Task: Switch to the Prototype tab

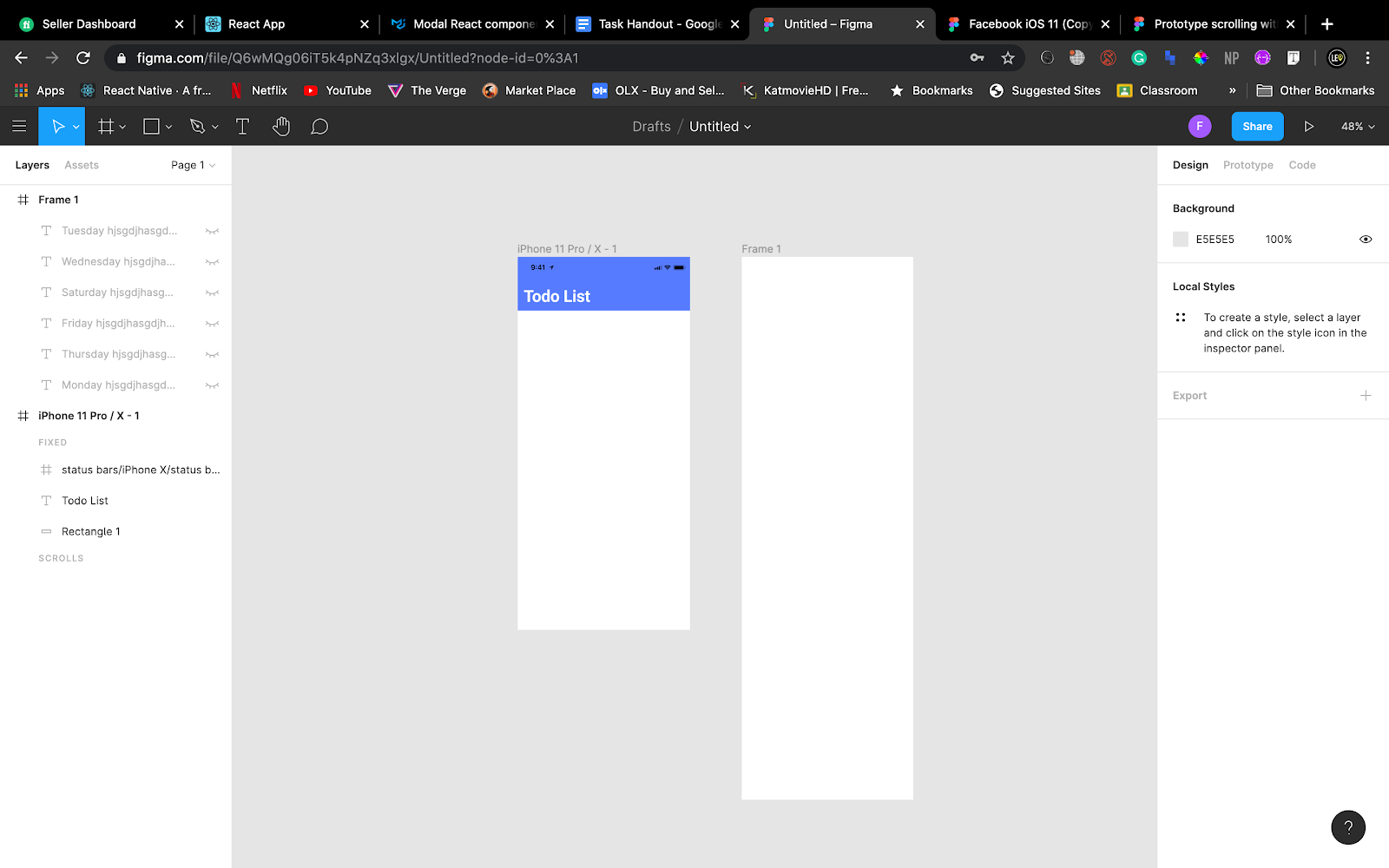Action: [x=1247, y=165]
